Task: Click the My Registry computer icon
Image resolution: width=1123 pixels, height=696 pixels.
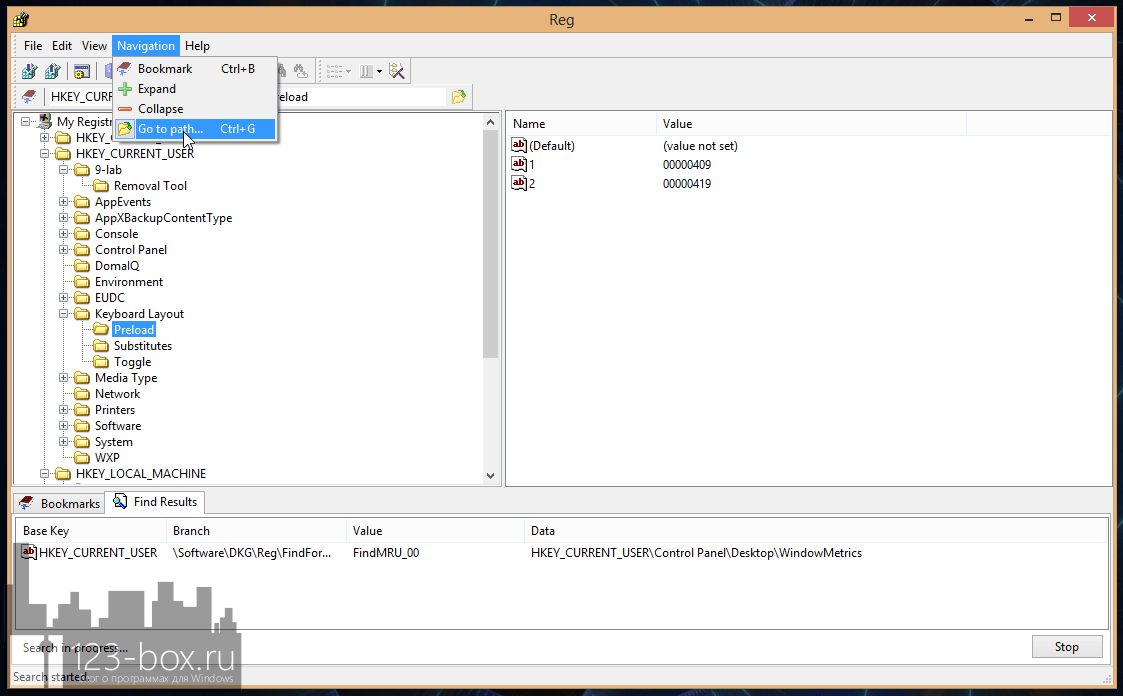Action: (x=45, y=122)
